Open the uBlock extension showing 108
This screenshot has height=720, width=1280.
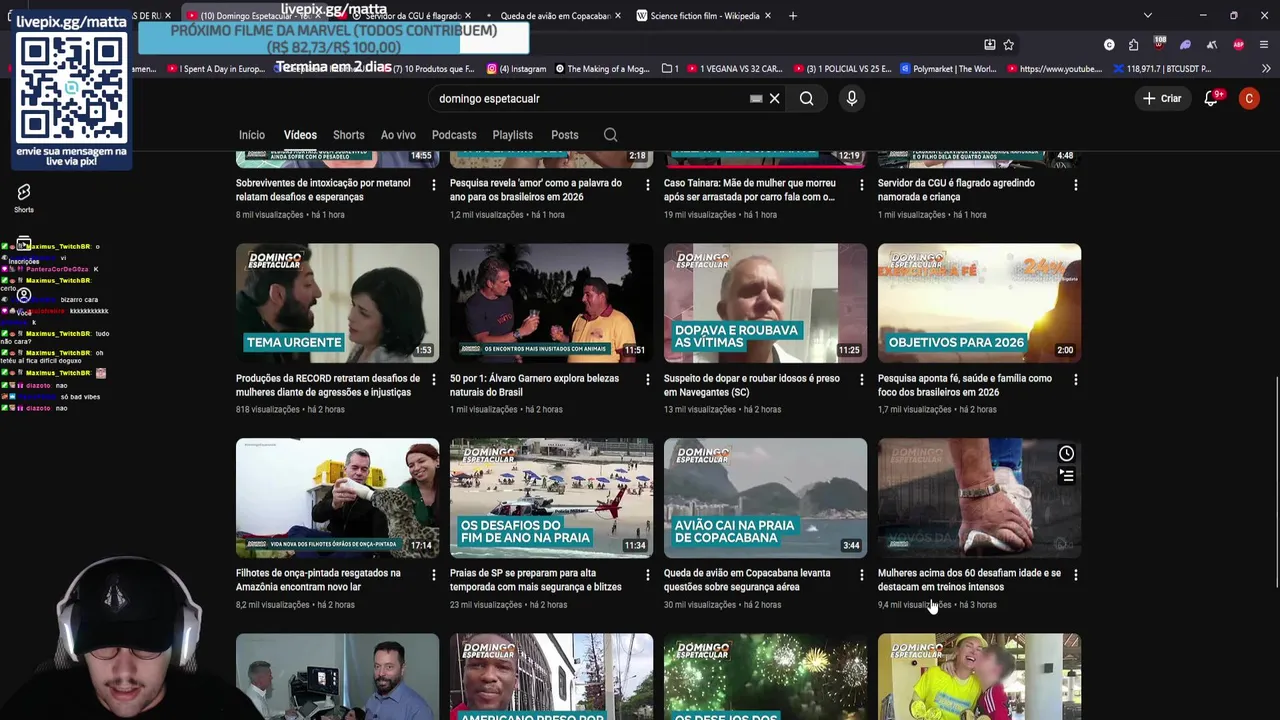(x=1160, y=44)
